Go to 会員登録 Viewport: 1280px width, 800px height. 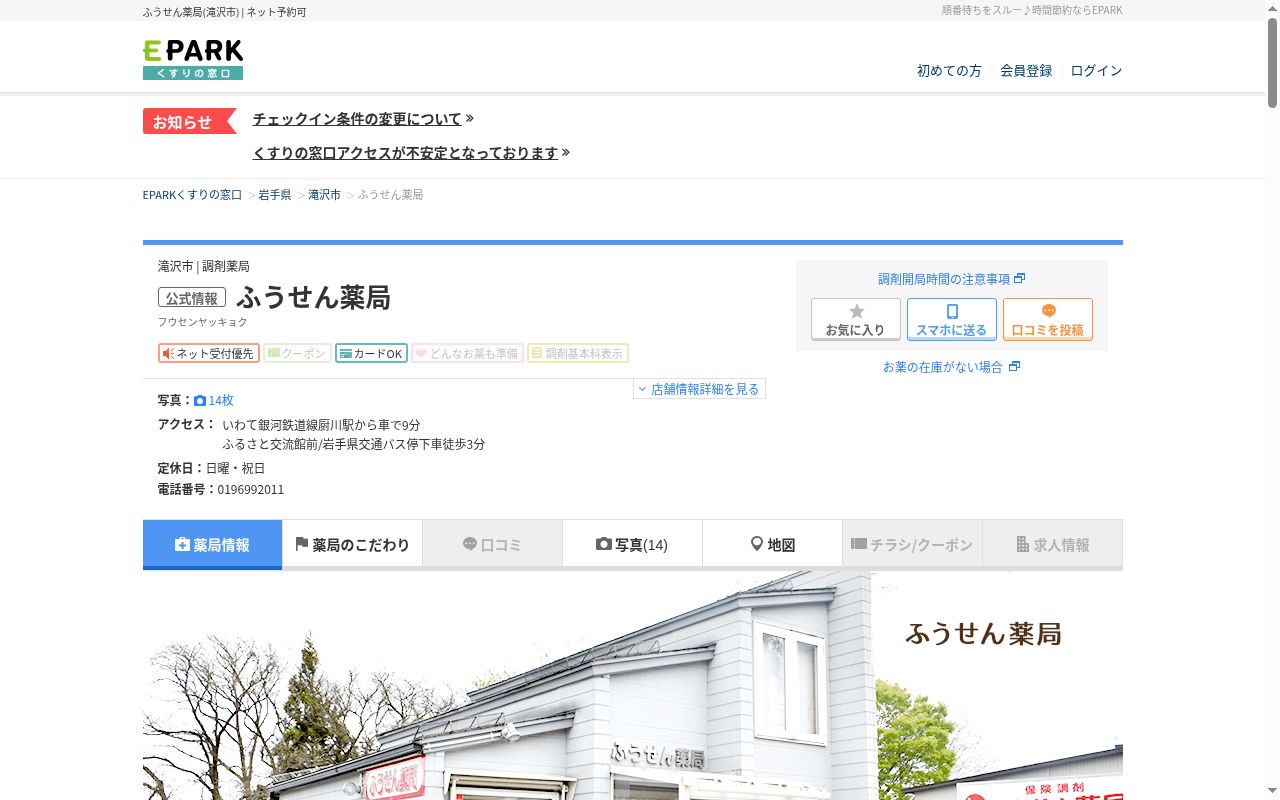coord(1026,71)
